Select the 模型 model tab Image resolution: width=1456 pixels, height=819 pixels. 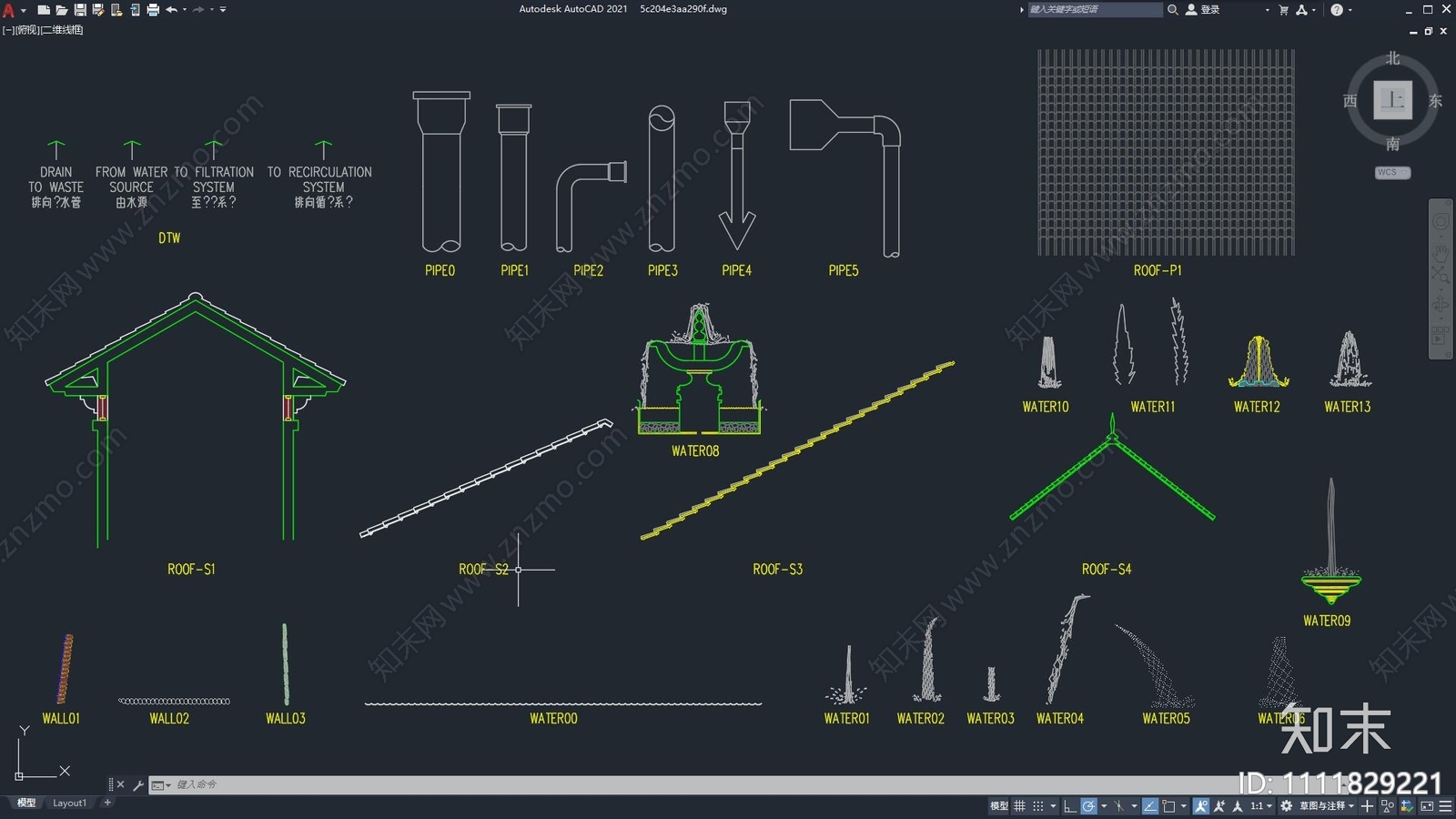(x=26, y=803)
